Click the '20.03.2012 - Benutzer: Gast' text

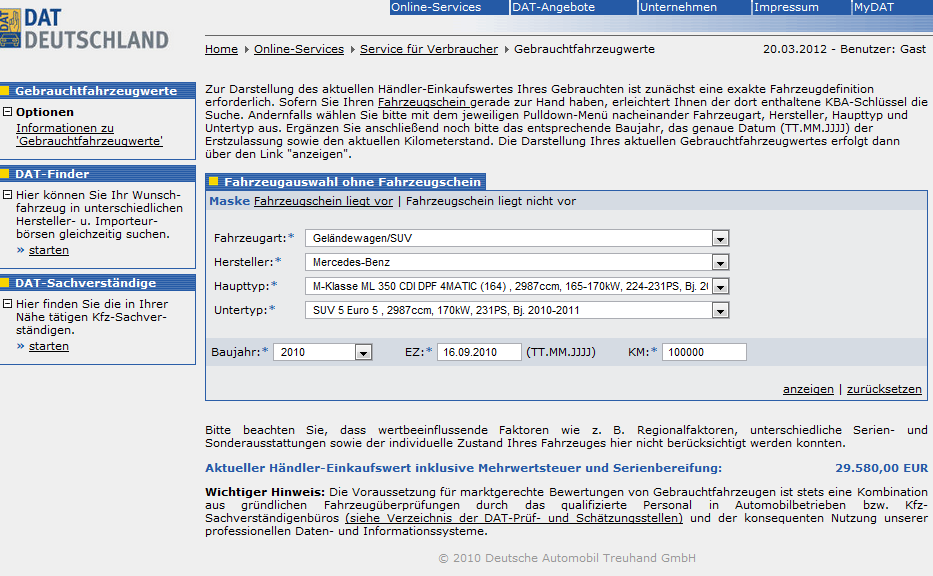pos(844,49)
